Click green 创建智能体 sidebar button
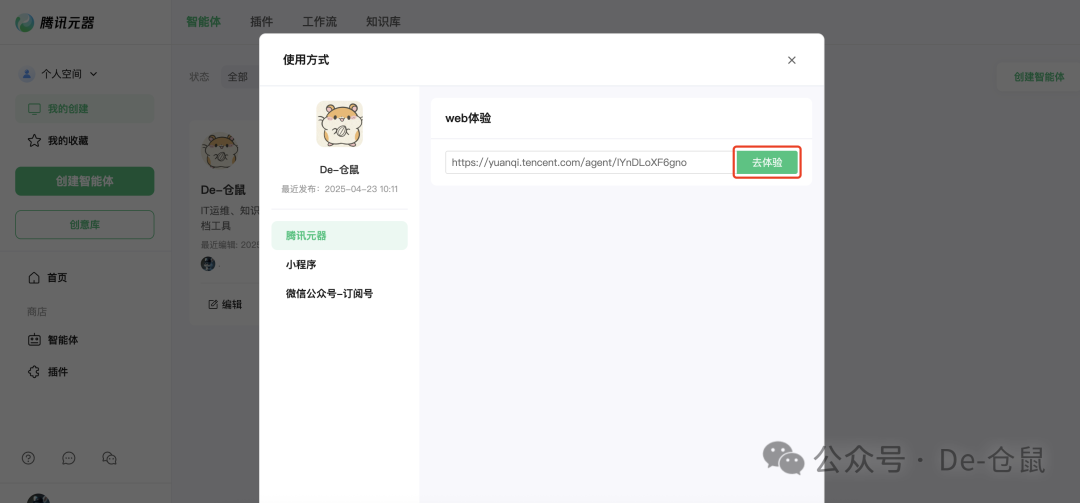The image size is (1080, 503). coord(85,181)
